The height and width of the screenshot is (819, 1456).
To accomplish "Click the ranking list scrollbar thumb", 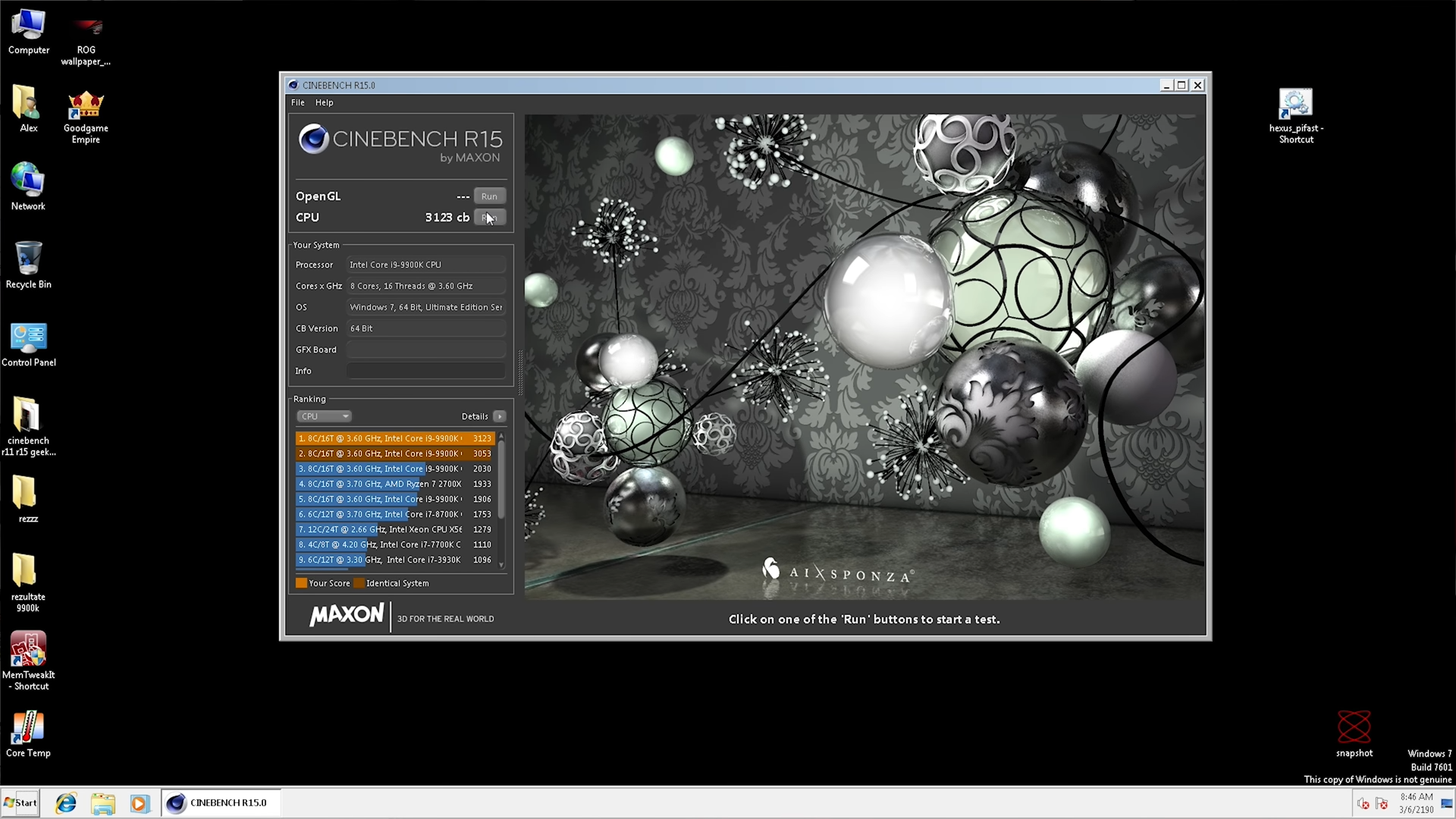I will click(x=501, y=479).
